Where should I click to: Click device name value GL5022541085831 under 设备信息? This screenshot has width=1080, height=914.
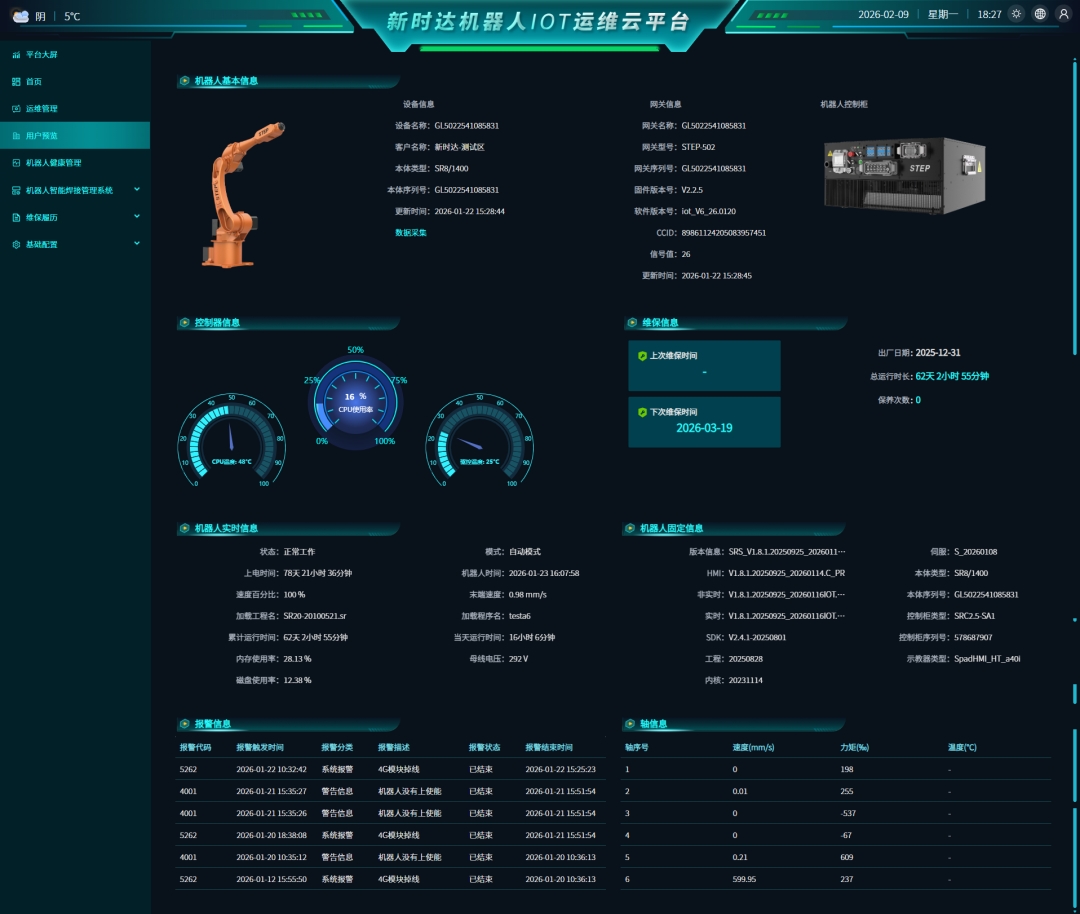[466, 126]
